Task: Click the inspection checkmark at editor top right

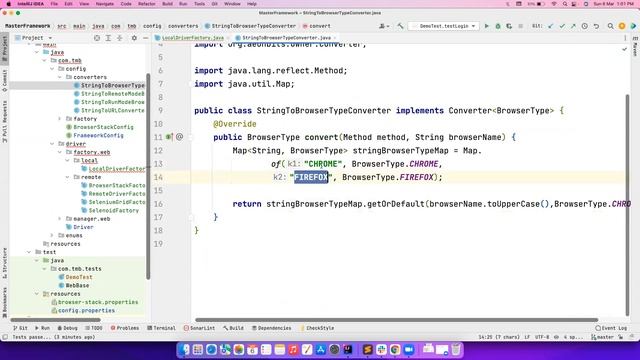Action: tap(624, 49)
